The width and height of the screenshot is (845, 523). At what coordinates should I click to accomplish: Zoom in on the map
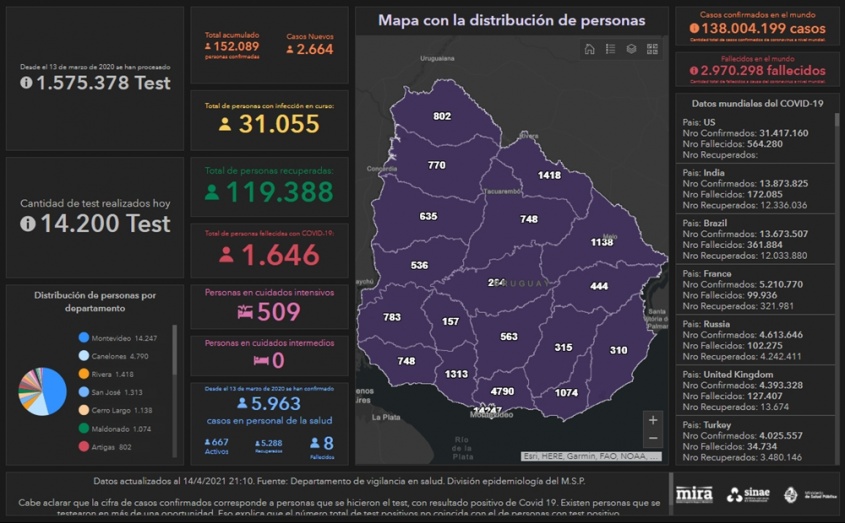click(x=653, y=420)
